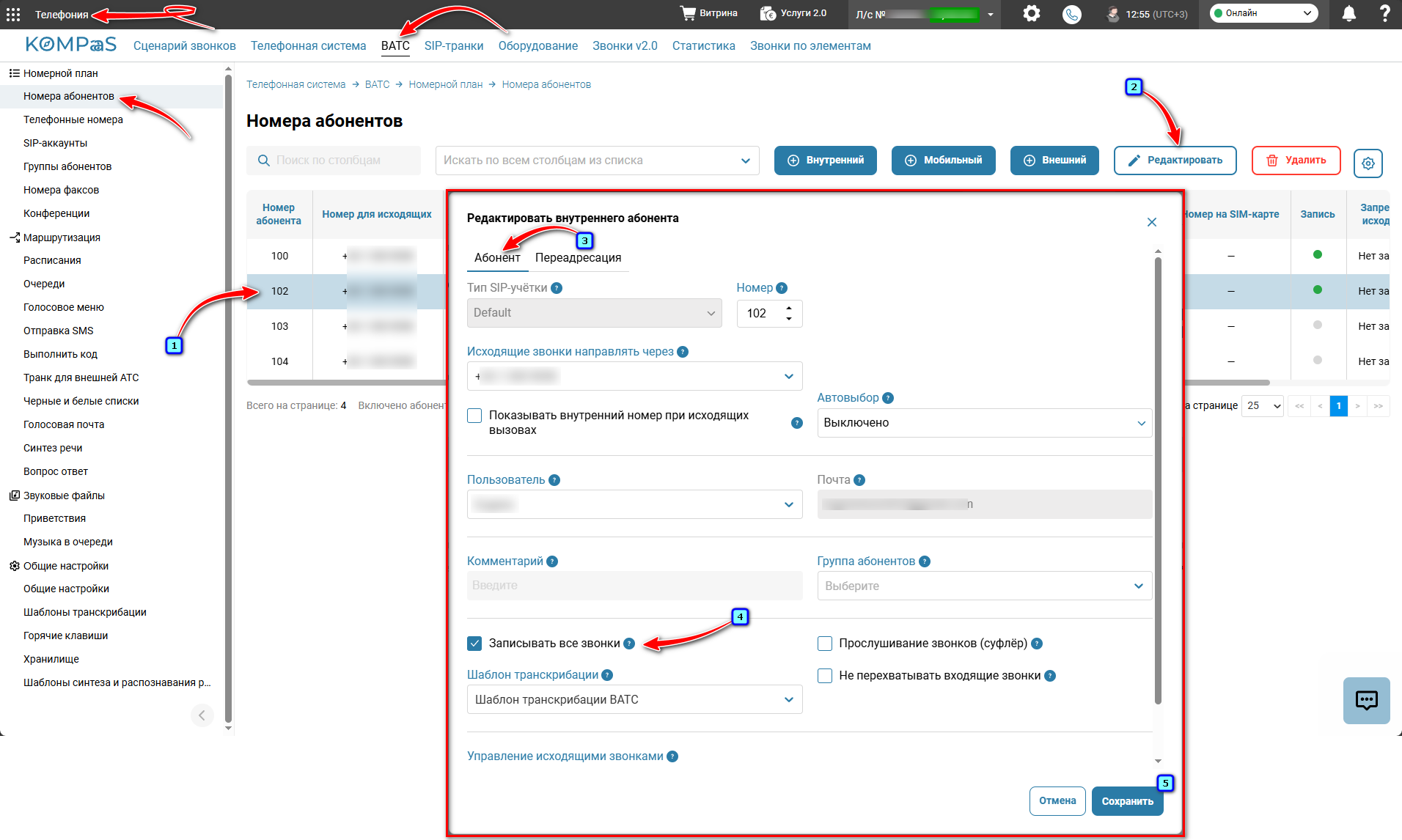
Task: Open the help question mark icon
Action: coord(1384,14)
